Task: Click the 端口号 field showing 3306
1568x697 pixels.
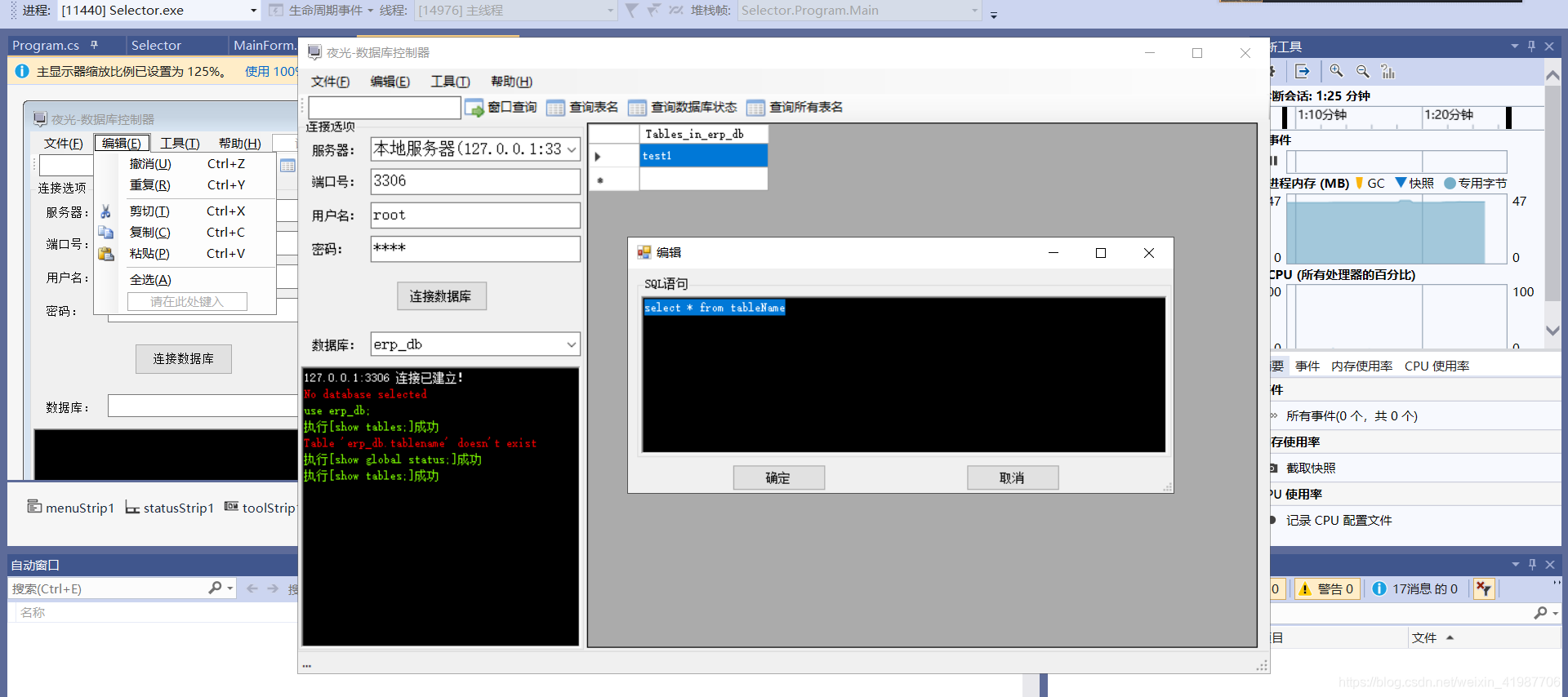Action: coord(475,181)
